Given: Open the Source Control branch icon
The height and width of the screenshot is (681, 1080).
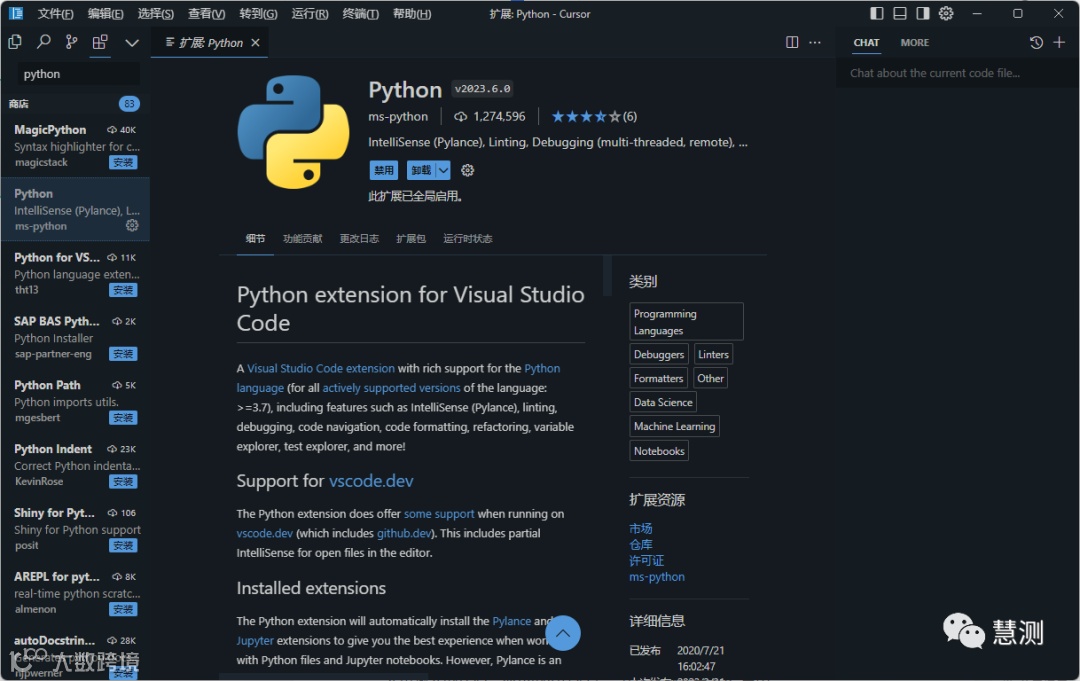Looking at the screenshot, I should 71,42.
